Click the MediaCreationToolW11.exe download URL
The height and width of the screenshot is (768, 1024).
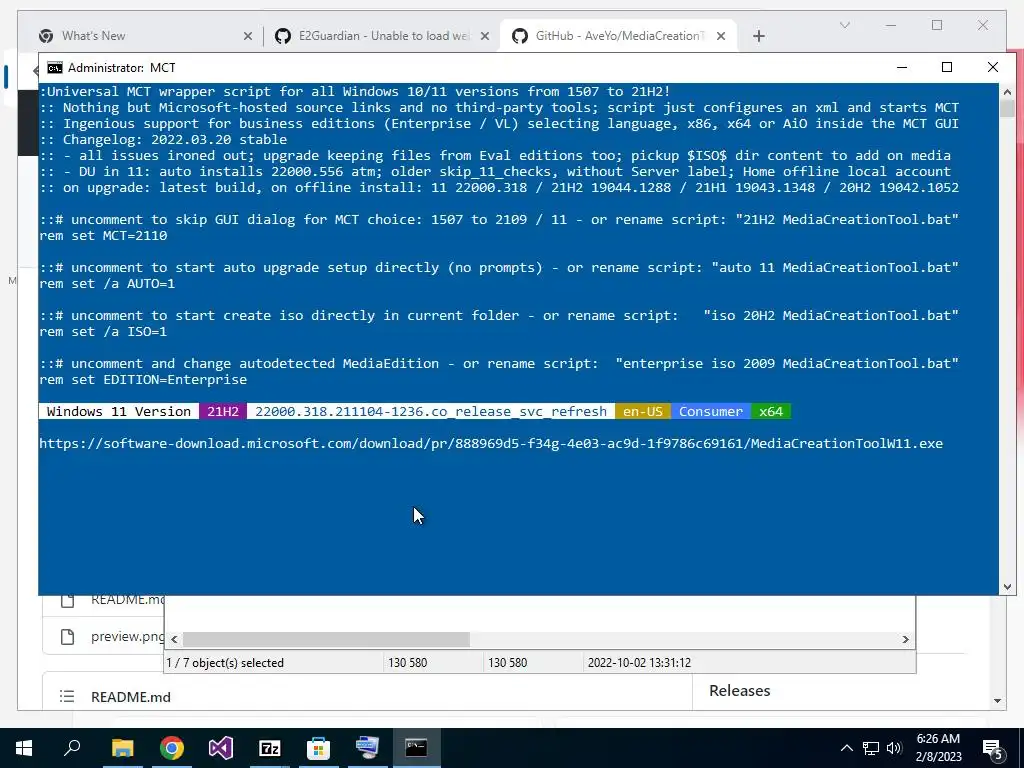pos(491,443)
